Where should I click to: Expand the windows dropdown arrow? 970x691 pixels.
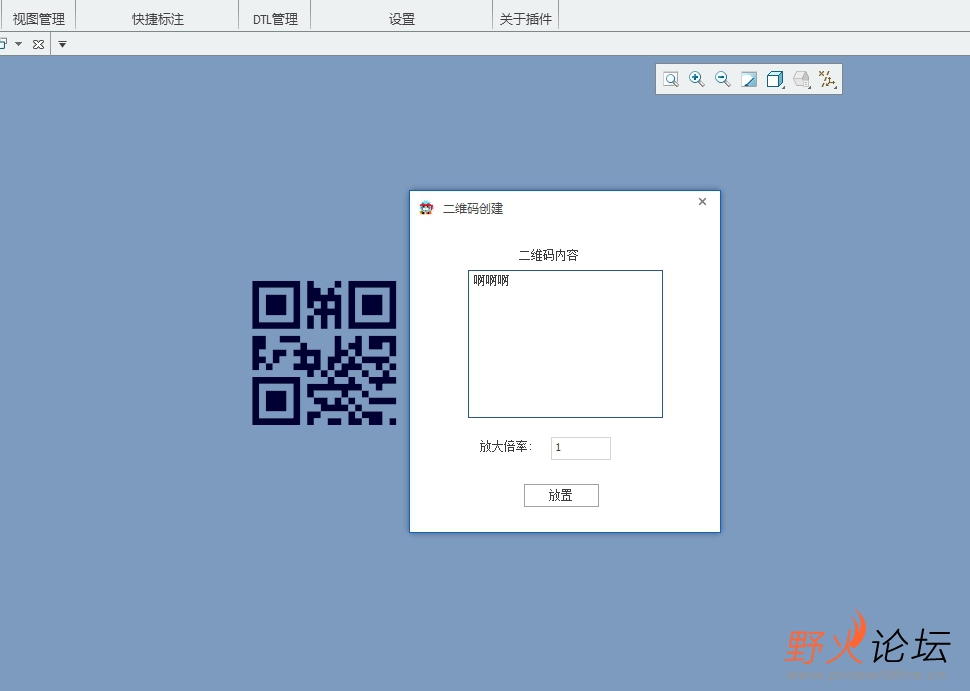tap(19, 44)
